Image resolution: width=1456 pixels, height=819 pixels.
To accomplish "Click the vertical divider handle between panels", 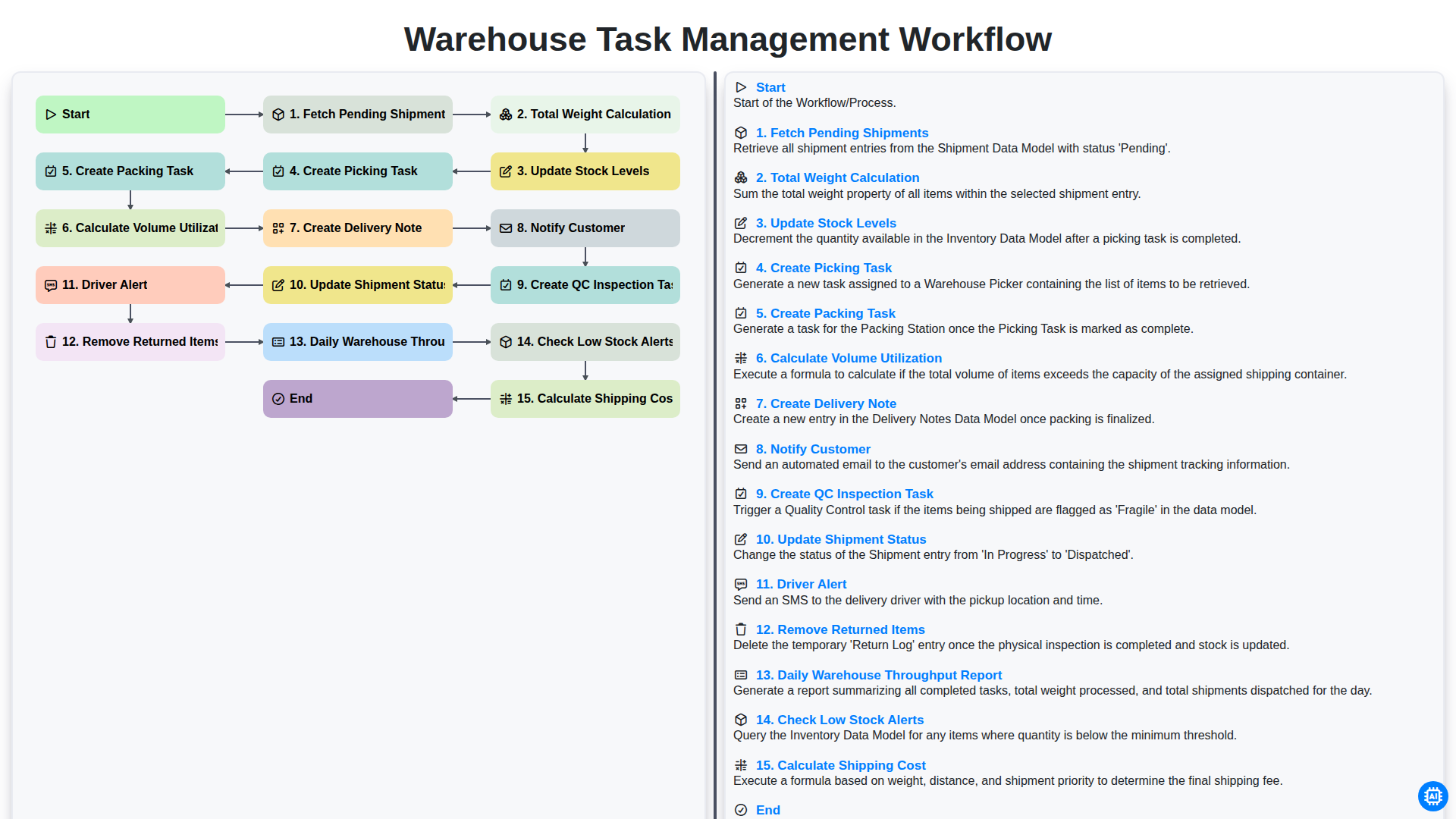I will 715,446.
